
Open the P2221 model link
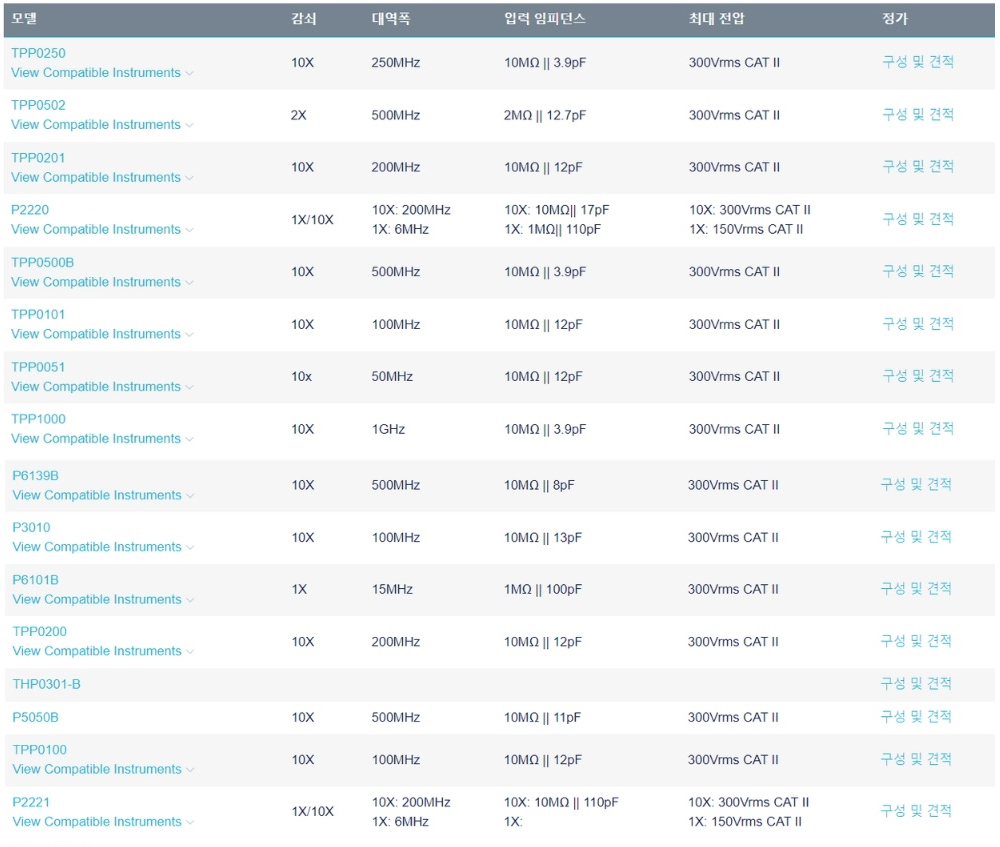tap(31, 802)
